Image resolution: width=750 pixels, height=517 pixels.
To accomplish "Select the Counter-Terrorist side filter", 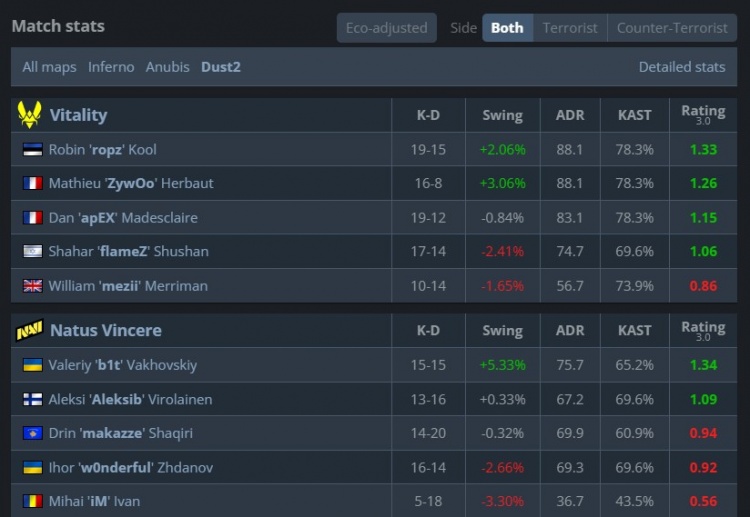I will (x=672, y=28).
